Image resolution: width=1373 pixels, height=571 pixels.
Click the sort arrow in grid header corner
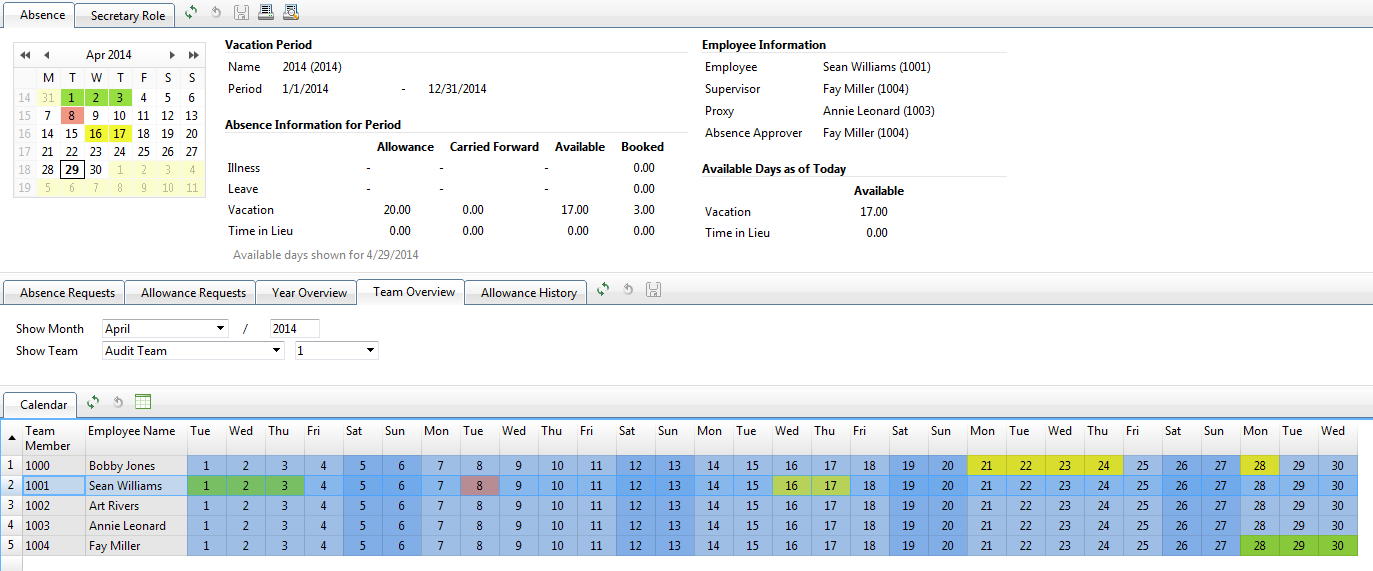coord(12,438)
